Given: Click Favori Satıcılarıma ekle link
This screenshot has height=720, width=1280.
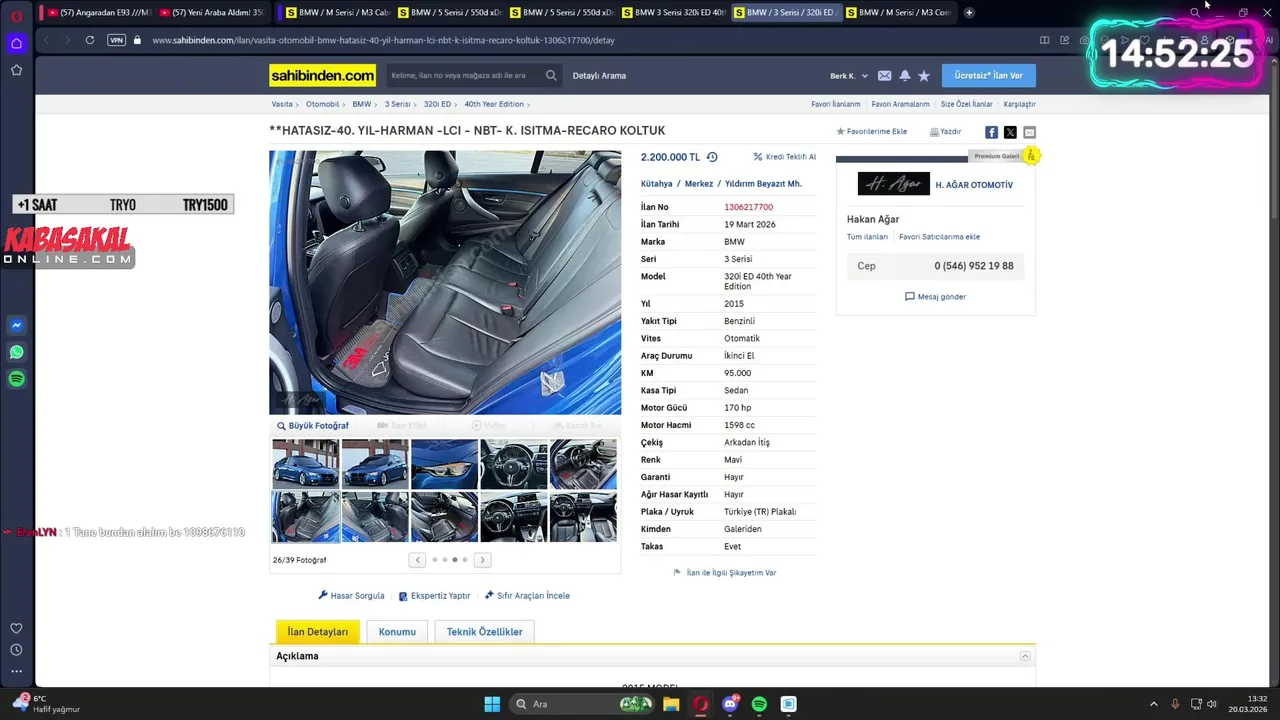Looking at the screenshot, I should tap(939, 237).
